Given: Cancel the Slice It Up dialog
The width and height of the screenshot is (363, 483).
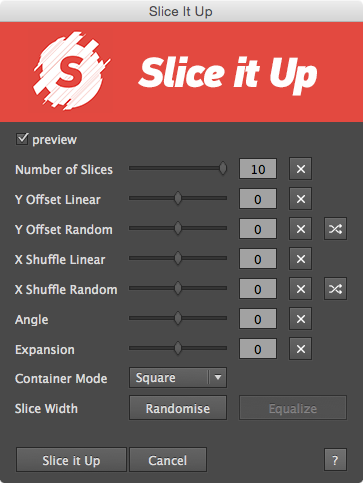Looking at the screenshot, I should pos(168,460).
